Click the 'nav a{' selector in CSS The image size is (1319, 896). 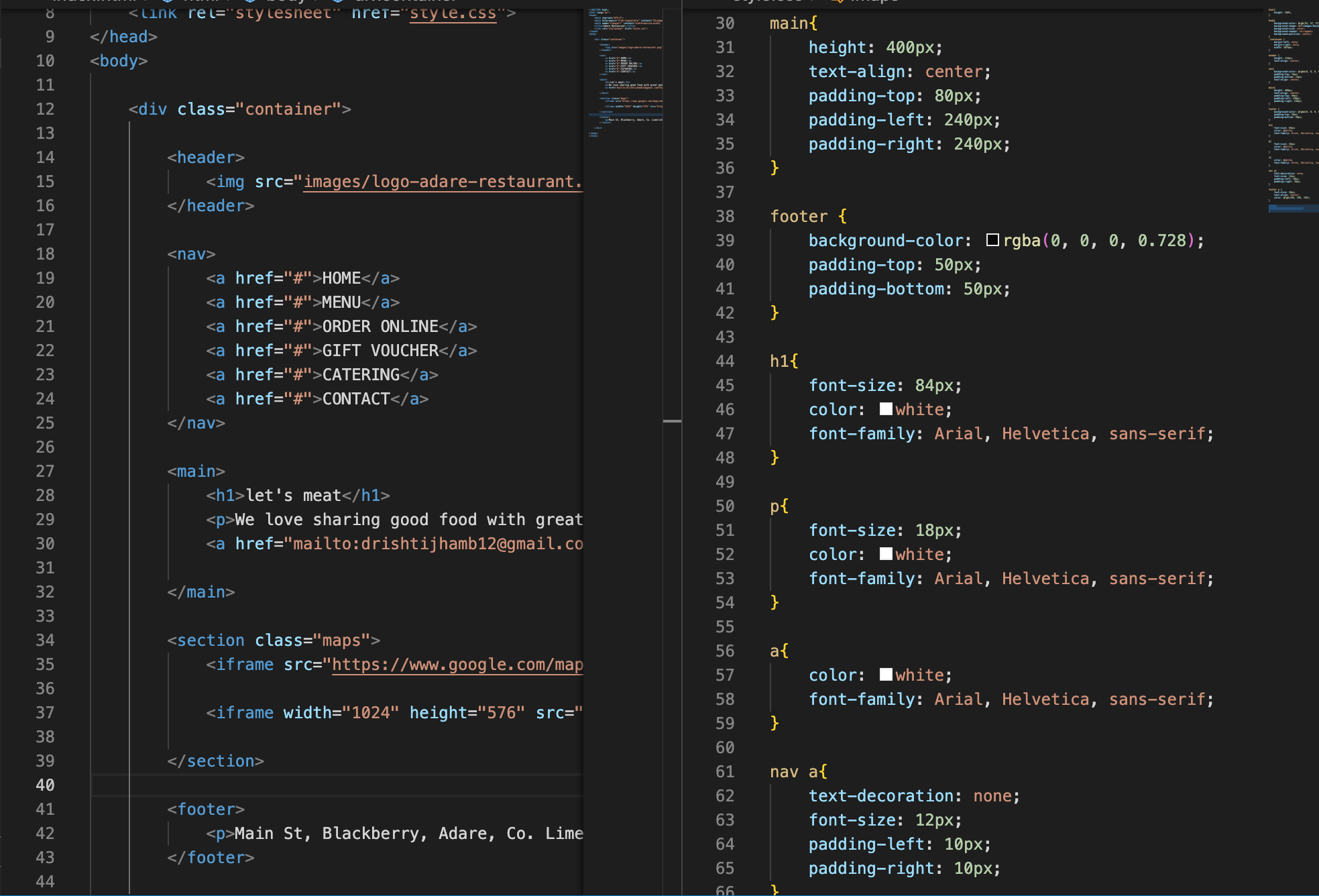click(x=799, y=772)
